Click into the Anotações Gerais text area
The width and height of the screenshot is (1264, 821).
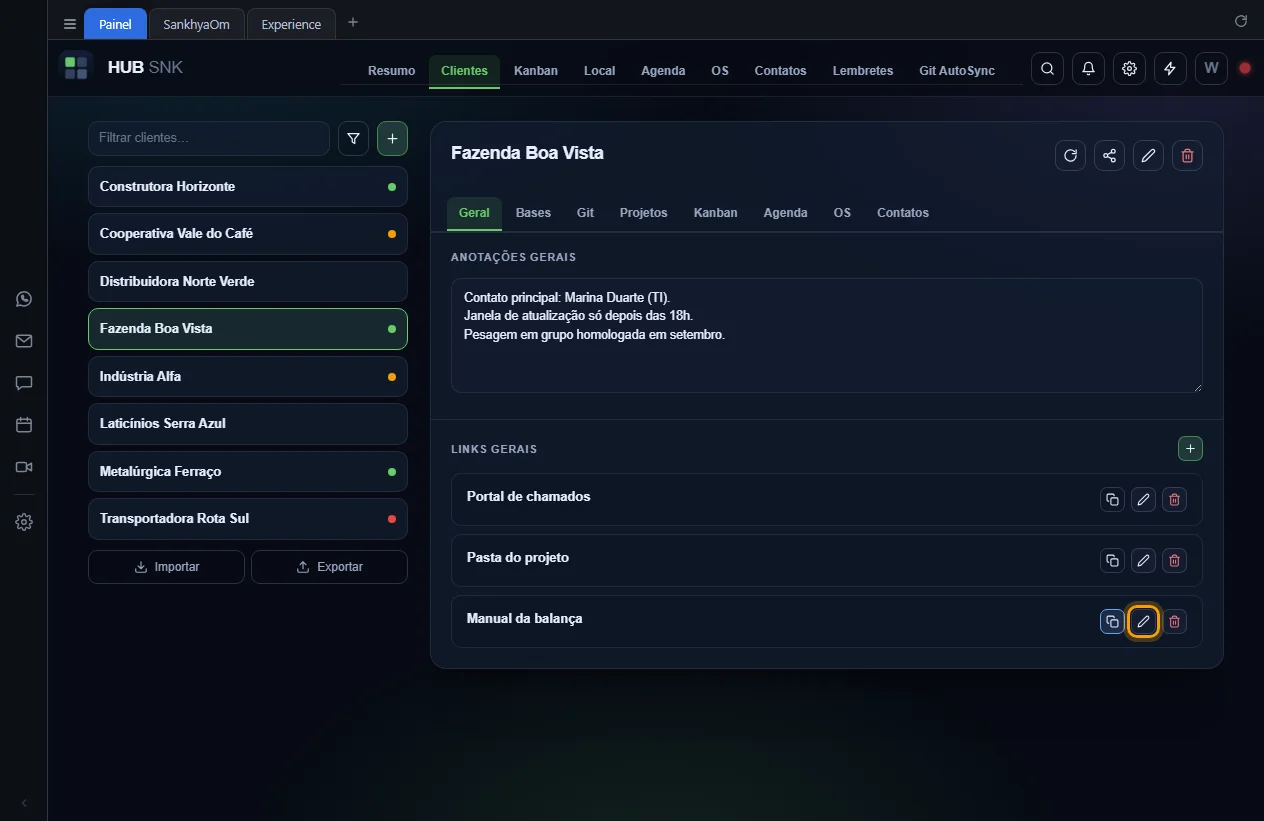tap(827, 335)
